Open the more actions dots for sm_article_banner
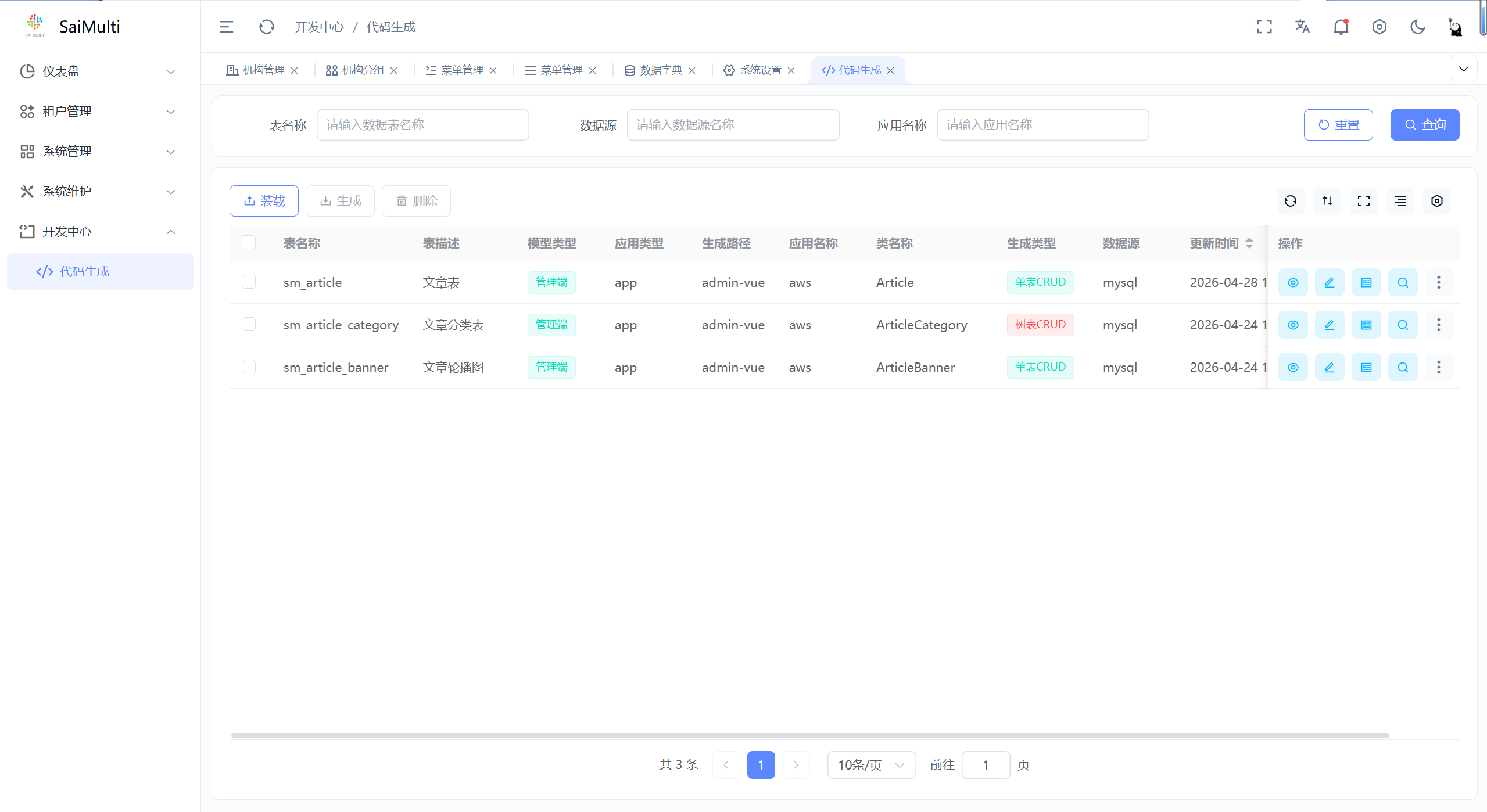 pos(1438,367)
